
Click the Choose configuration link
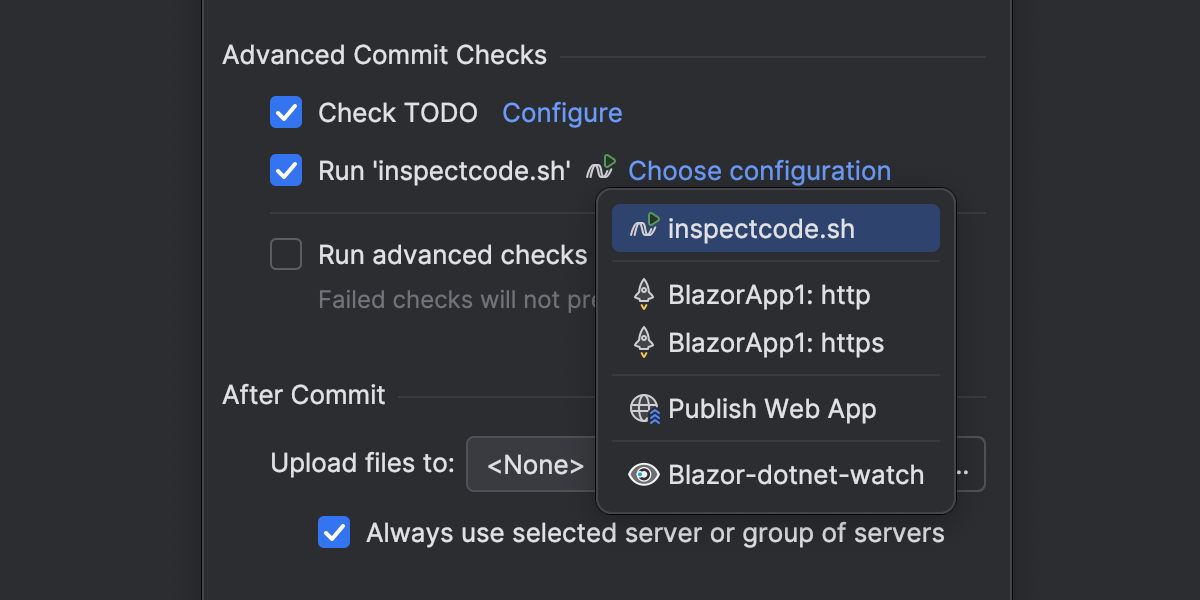click(759, 171)
